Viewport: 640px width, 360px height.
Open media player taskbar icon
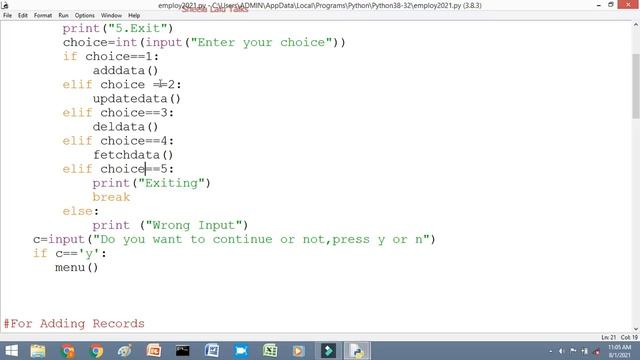click(298, 351)
